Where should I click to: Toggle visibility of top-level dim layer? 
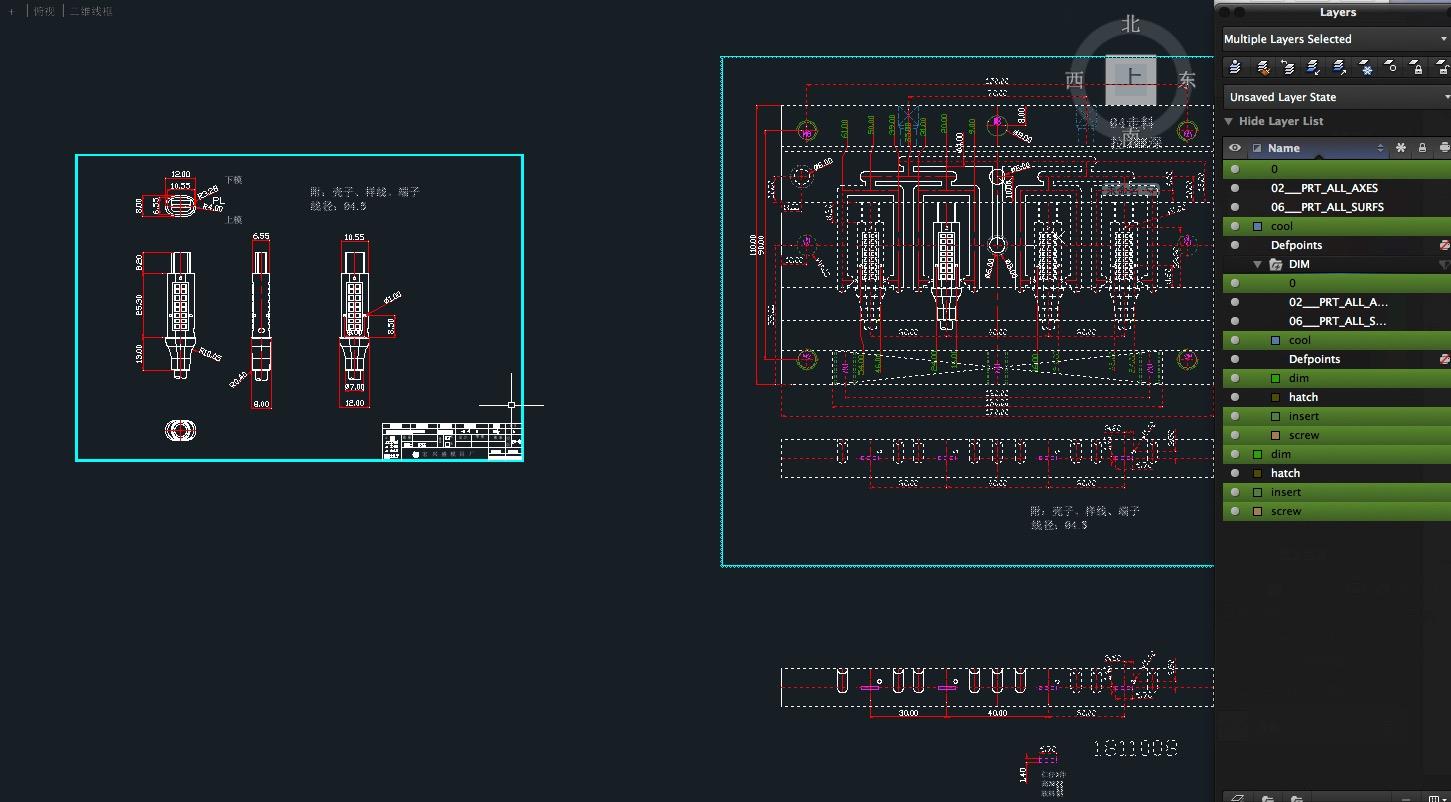pos(1235,454)
